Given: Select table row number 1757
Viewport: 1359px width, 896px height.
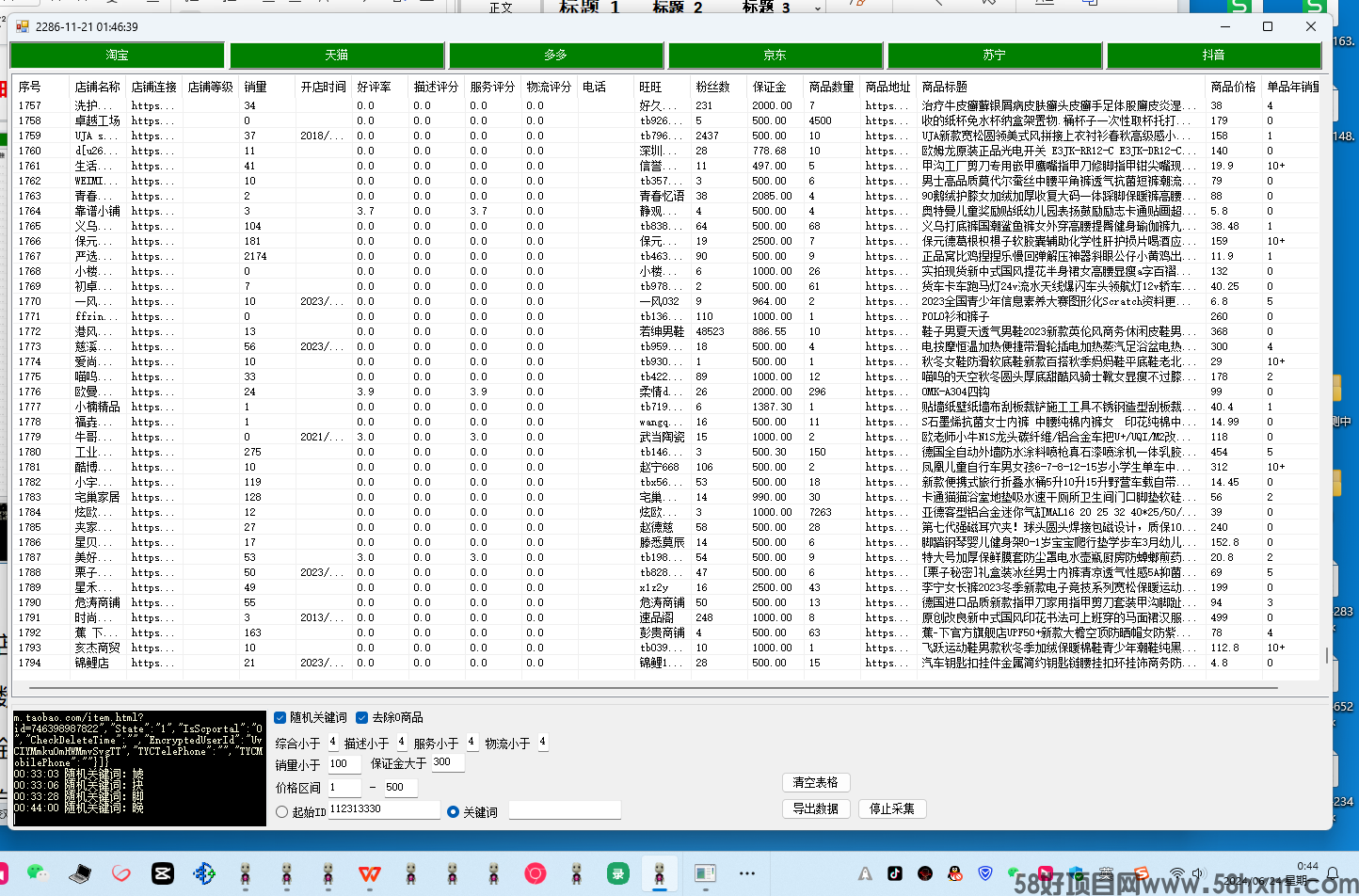Looking at the screenshot, I should click(666, 105).
